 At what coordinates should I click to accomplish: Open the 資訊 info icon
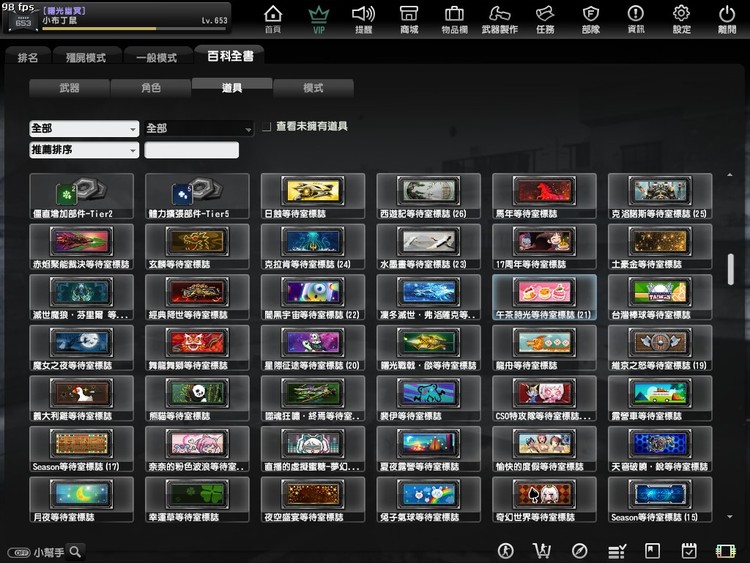636,19
